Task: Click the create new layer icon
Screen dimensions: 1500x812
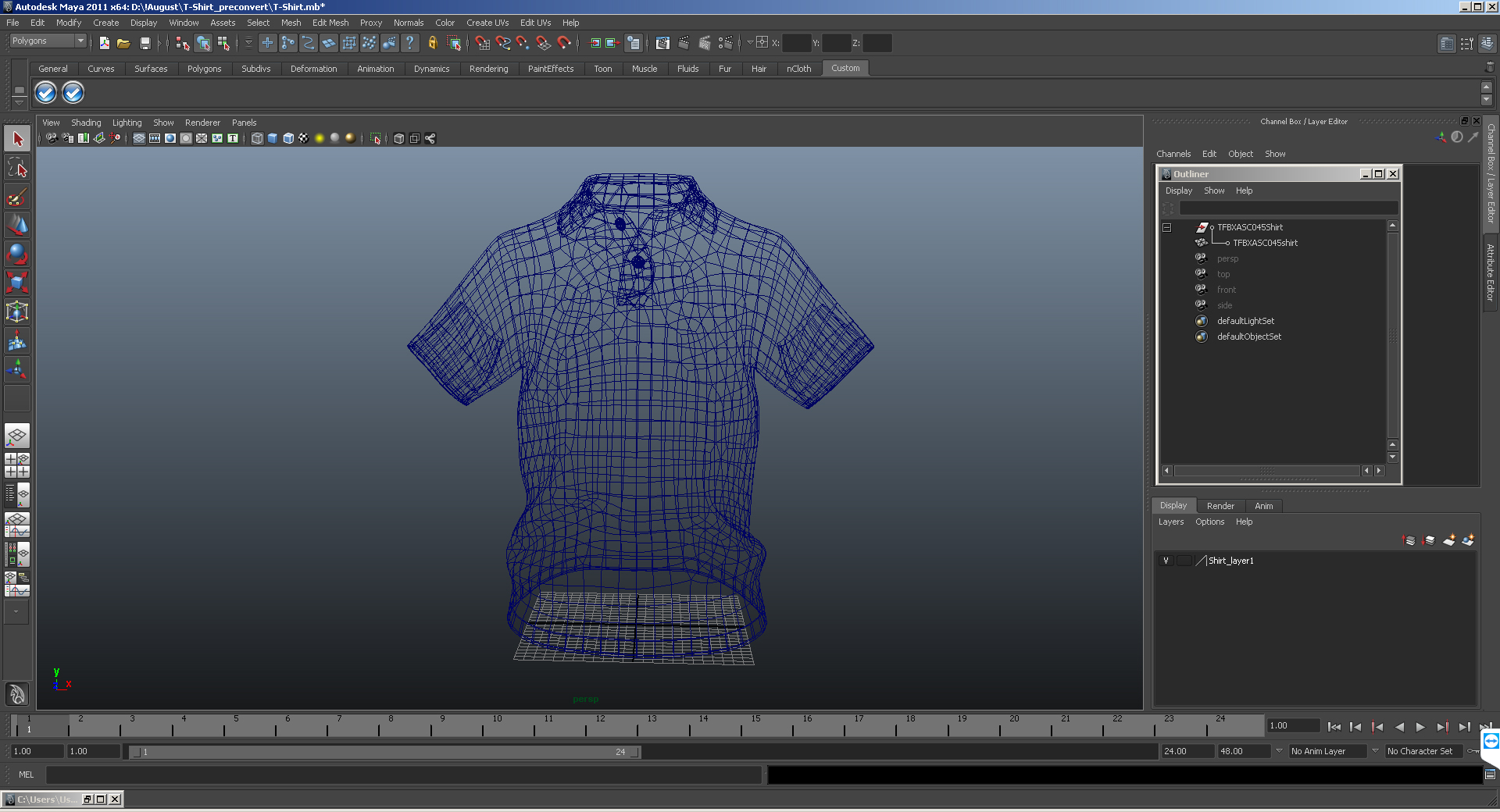Action: 1449,540
